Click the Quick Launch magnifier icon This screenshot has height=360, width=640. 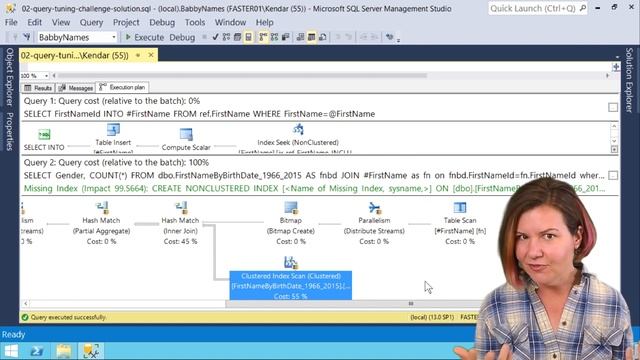(x=582, y=8)
